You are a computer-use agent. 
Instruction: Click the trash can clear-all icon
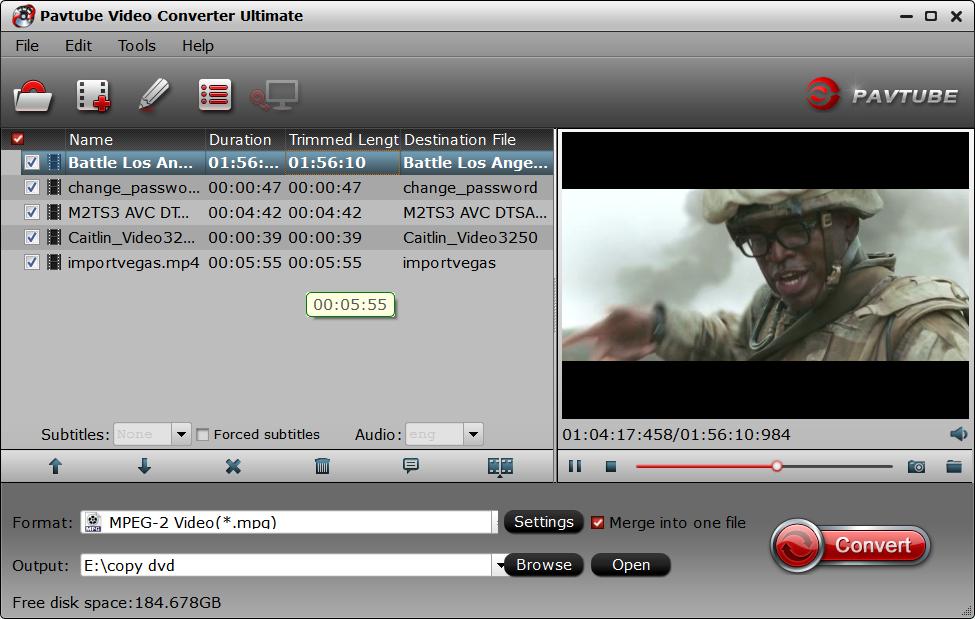pyautogui.click(x=322, y=466)
